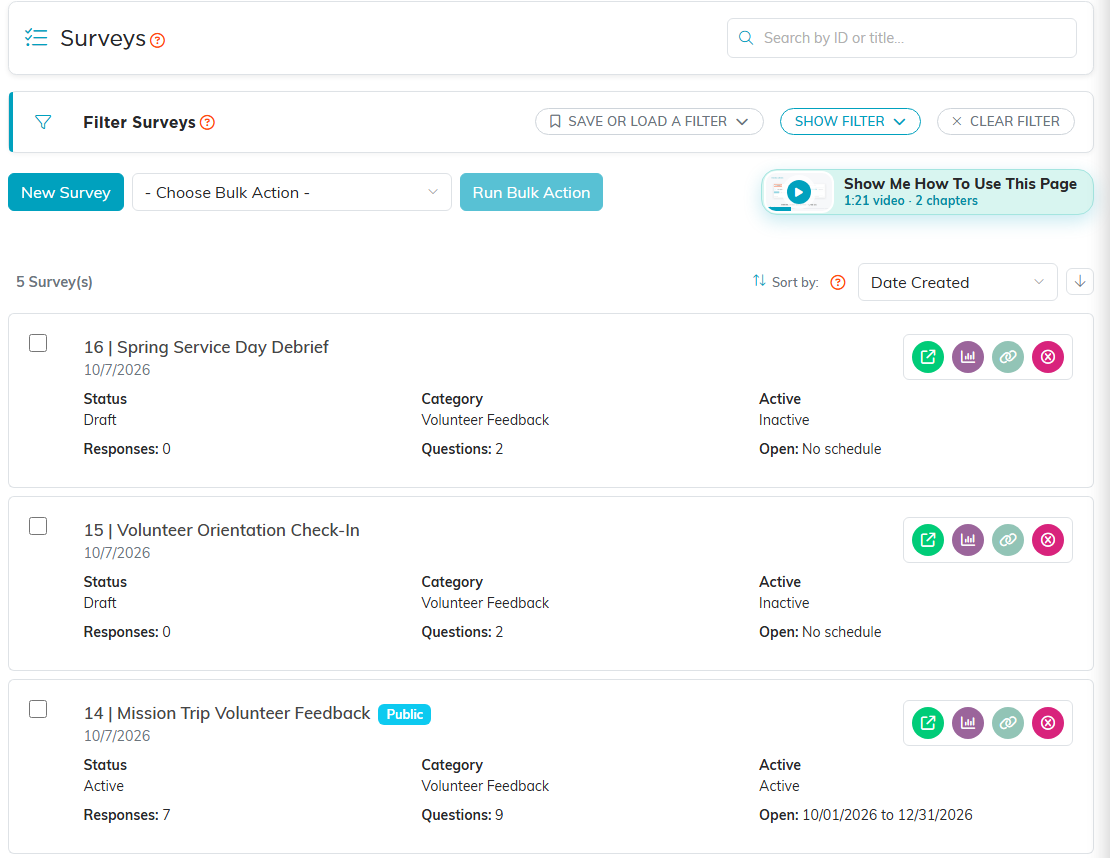This screenshot has width=1110, height=858.
Task: Open Mission Trip Volunteer Feedback survey externally
Action: [x=927, y=723]
